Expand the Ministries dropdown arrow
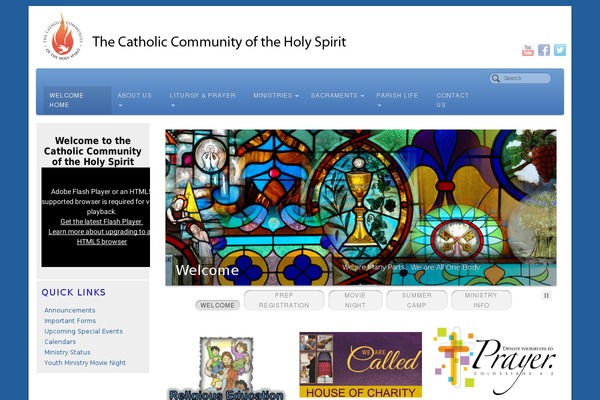Screen dimensions: 600x400 click(x=297, y=96)
